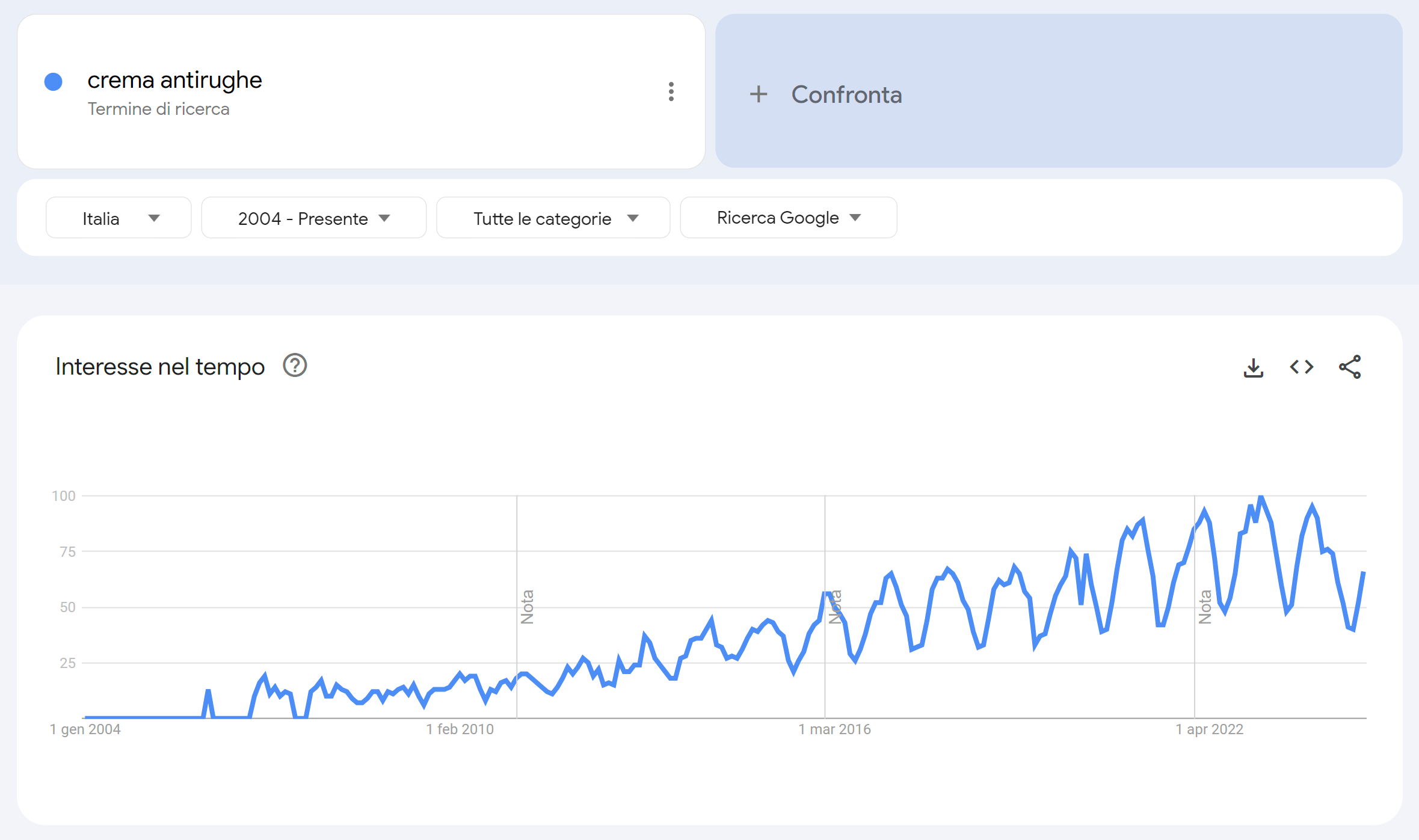The height and width of the screenshot is (840, 1419).
Task: Click the blue dot of crema antirughe
Action: click(x=54, y=82)
